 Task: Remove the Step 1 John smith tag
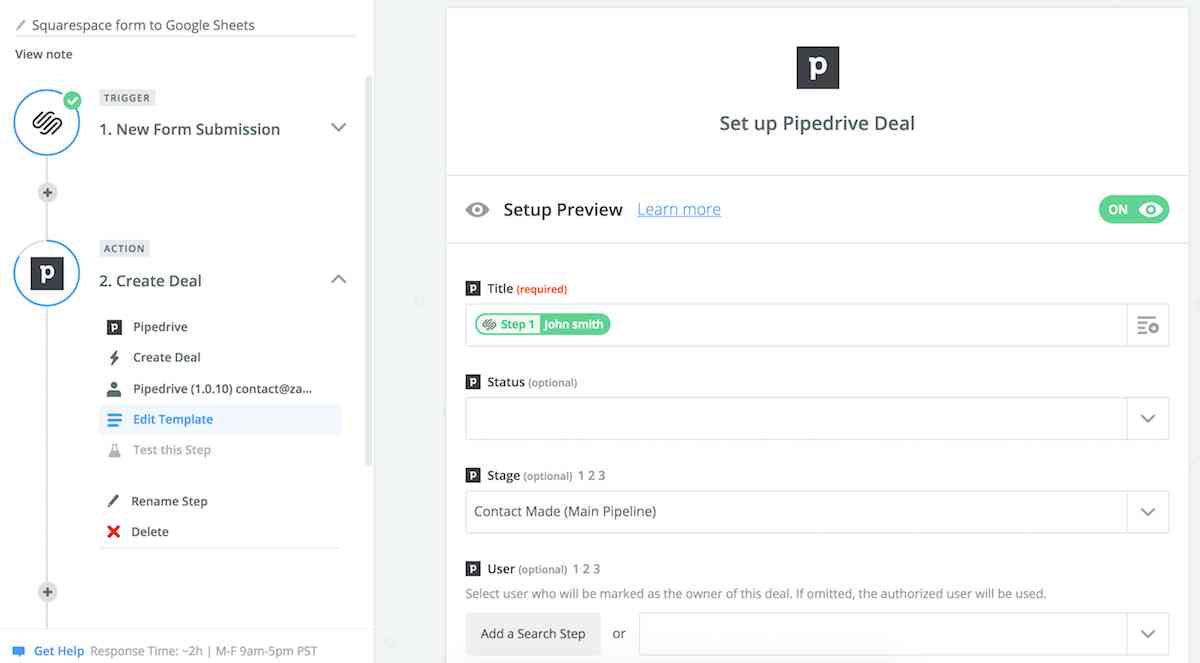click(542, 323)
